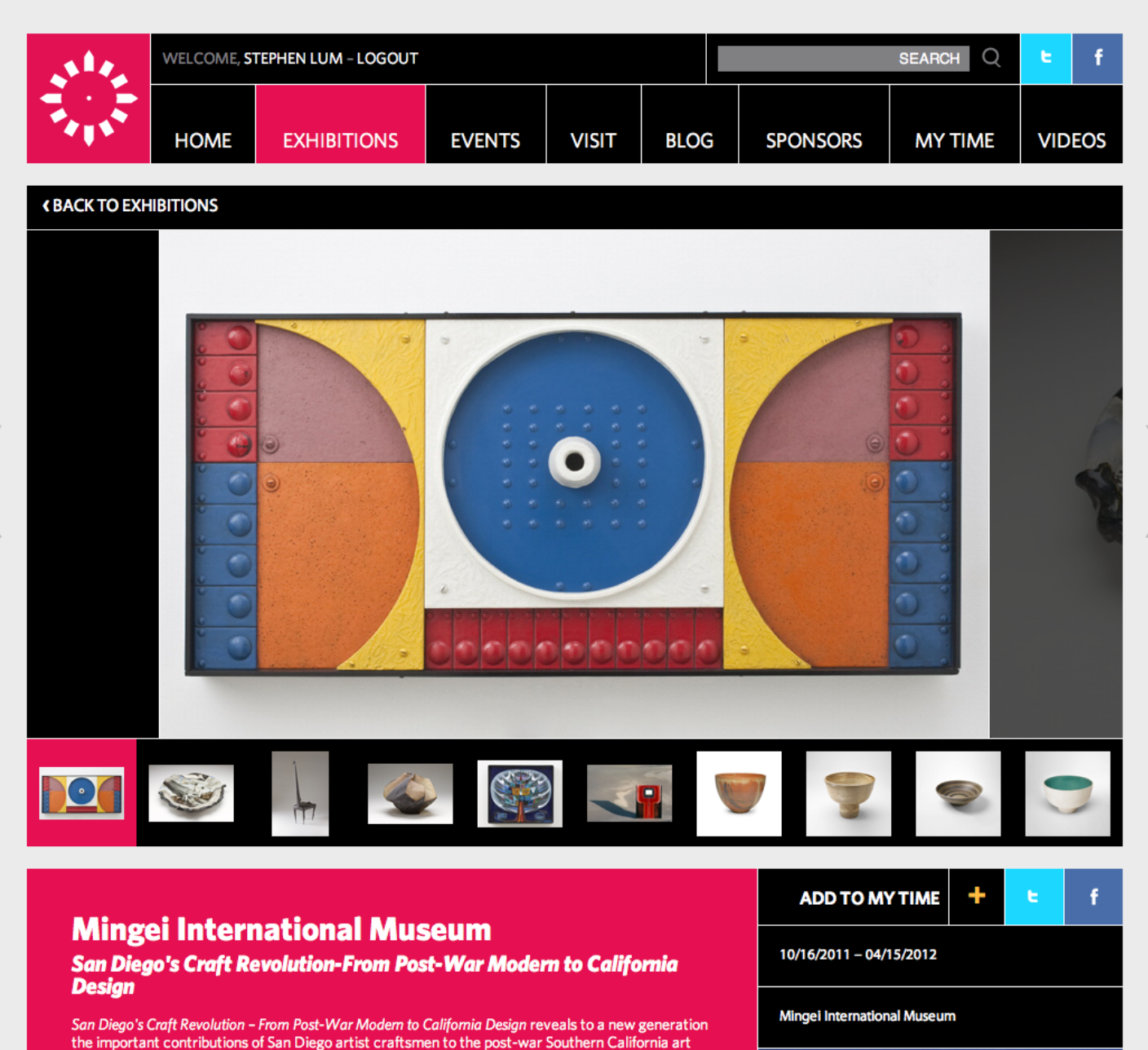Open Twitter link in the top header
Screen dimensions: 1148x1050
coord(1046,59)
